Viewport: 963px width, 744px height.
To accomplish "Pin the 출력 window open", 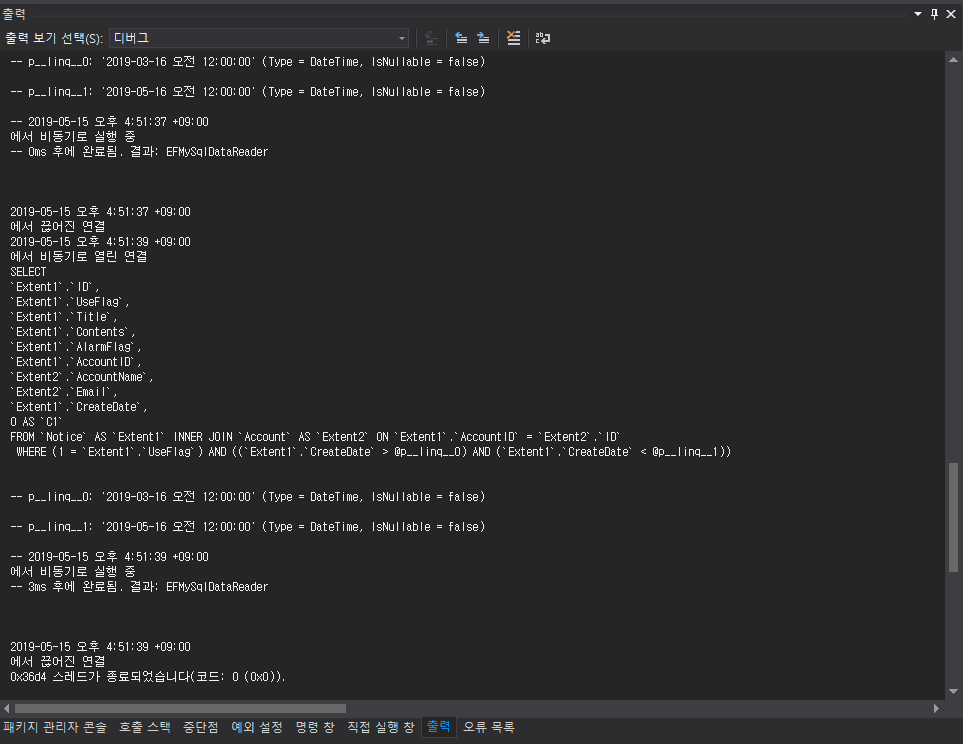I will pos(934,13).
